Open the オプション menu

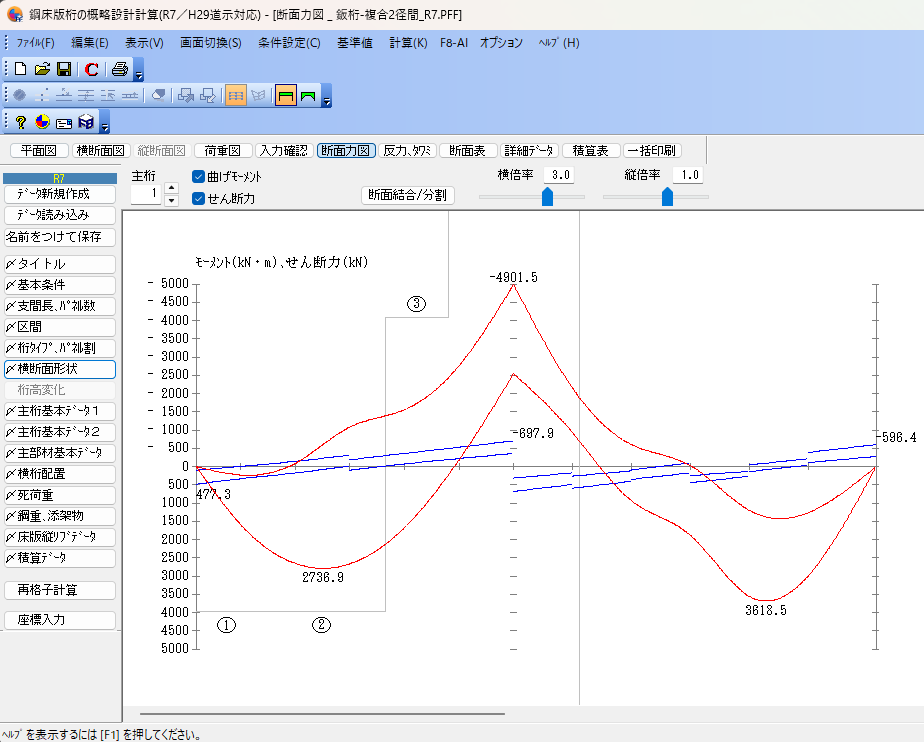point(501,43)
